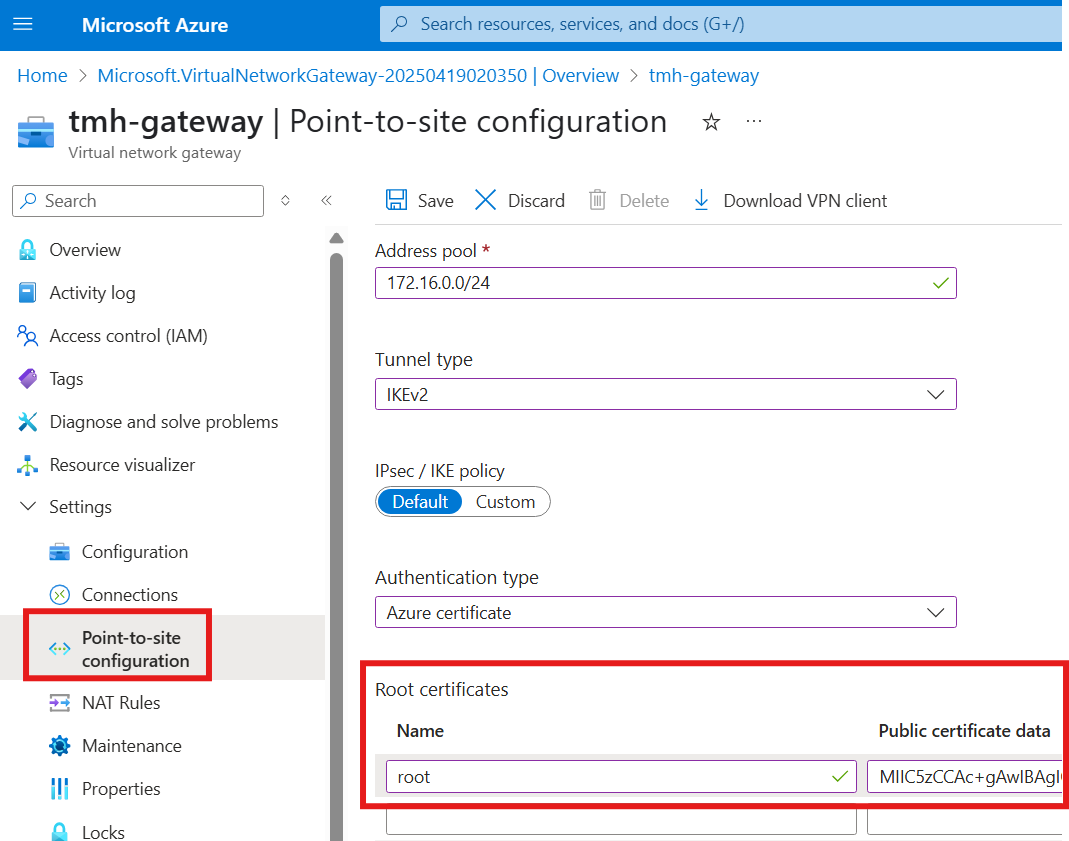1069x841 pixels.
Task: Open Activity log in the sidebar
Action: [x=92, y=293]
